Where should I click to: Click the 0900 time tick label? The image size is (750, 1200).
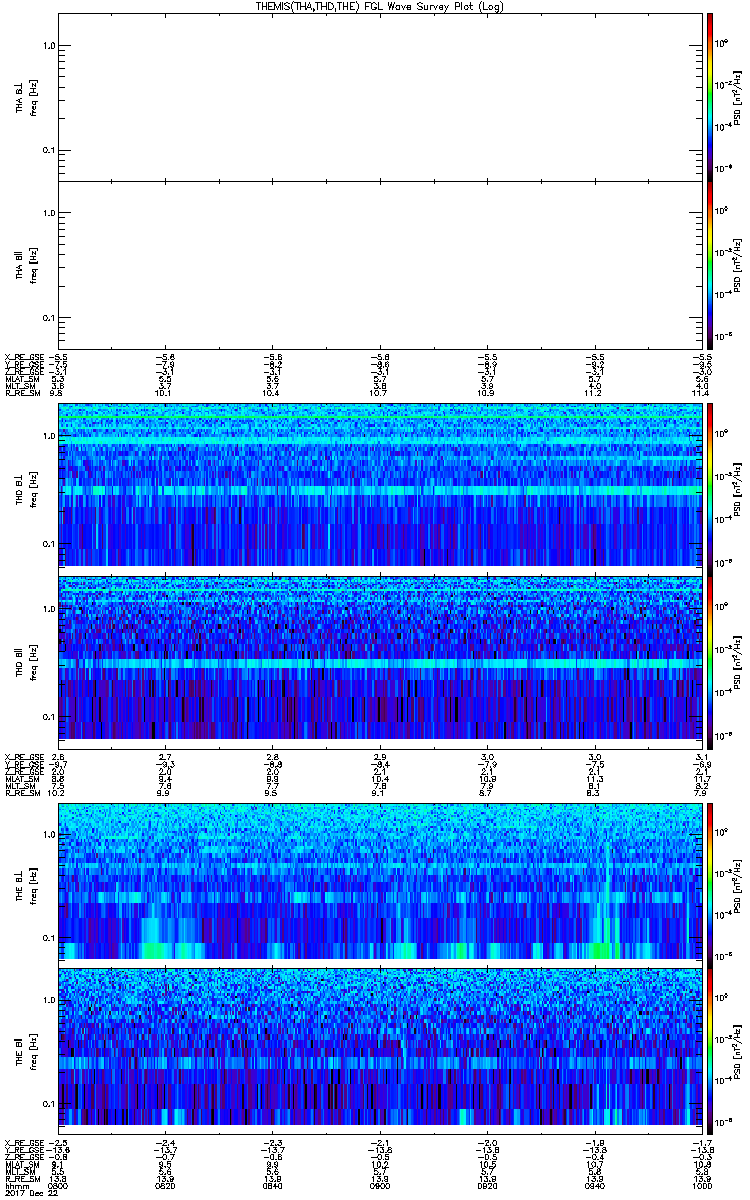point(380,1185)
